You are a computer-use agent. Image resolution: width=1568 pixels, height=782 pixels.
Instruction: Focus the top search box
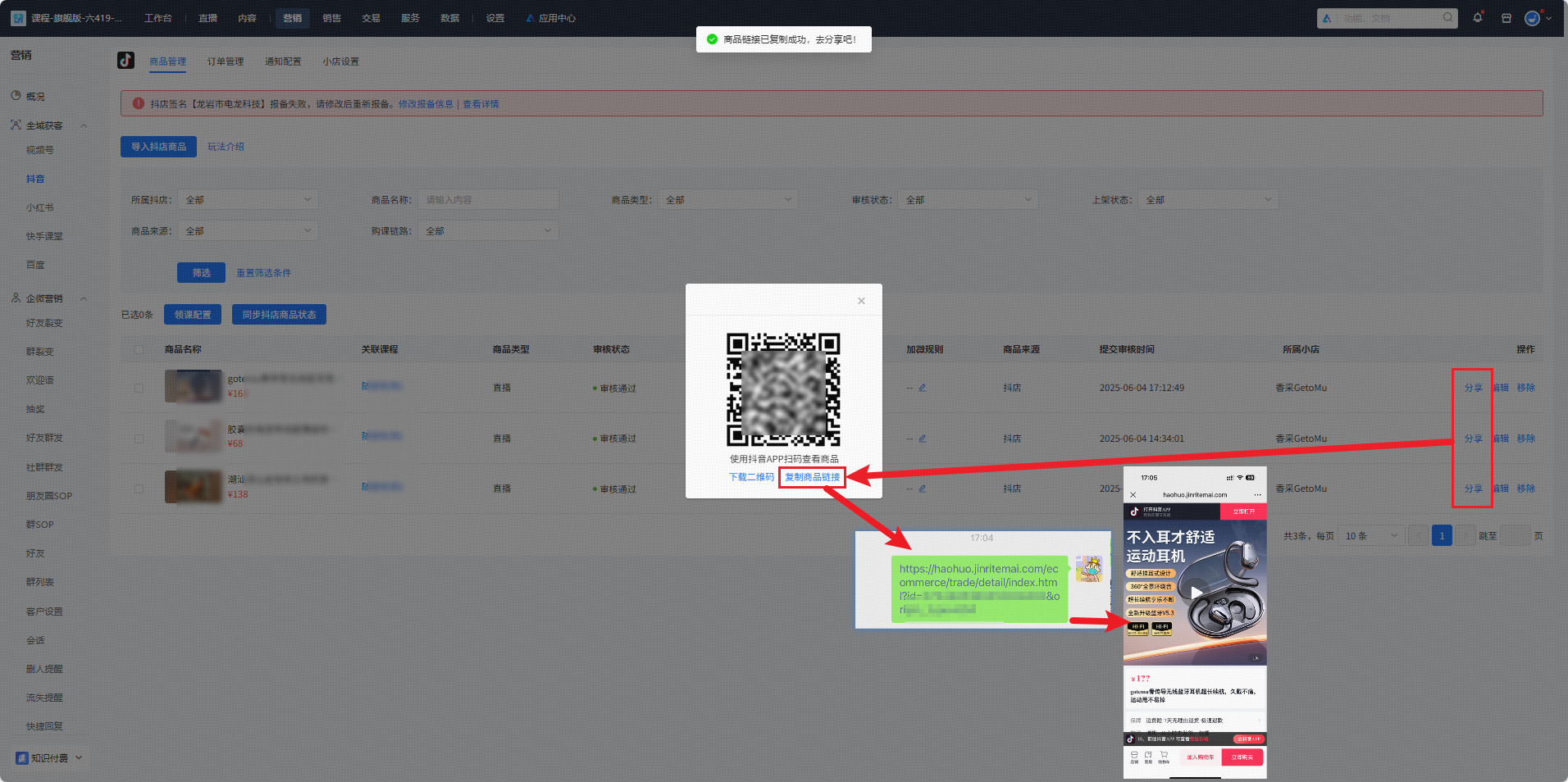(1387, 18)
